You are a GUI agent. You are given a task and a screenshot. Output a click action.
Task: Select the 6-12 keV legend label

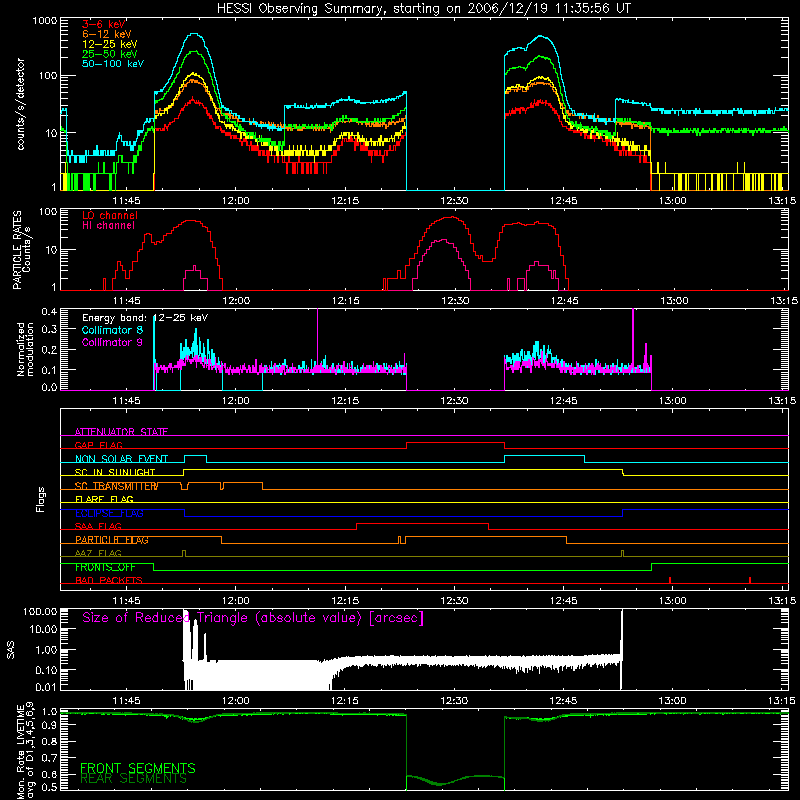(x=107, y=34)
